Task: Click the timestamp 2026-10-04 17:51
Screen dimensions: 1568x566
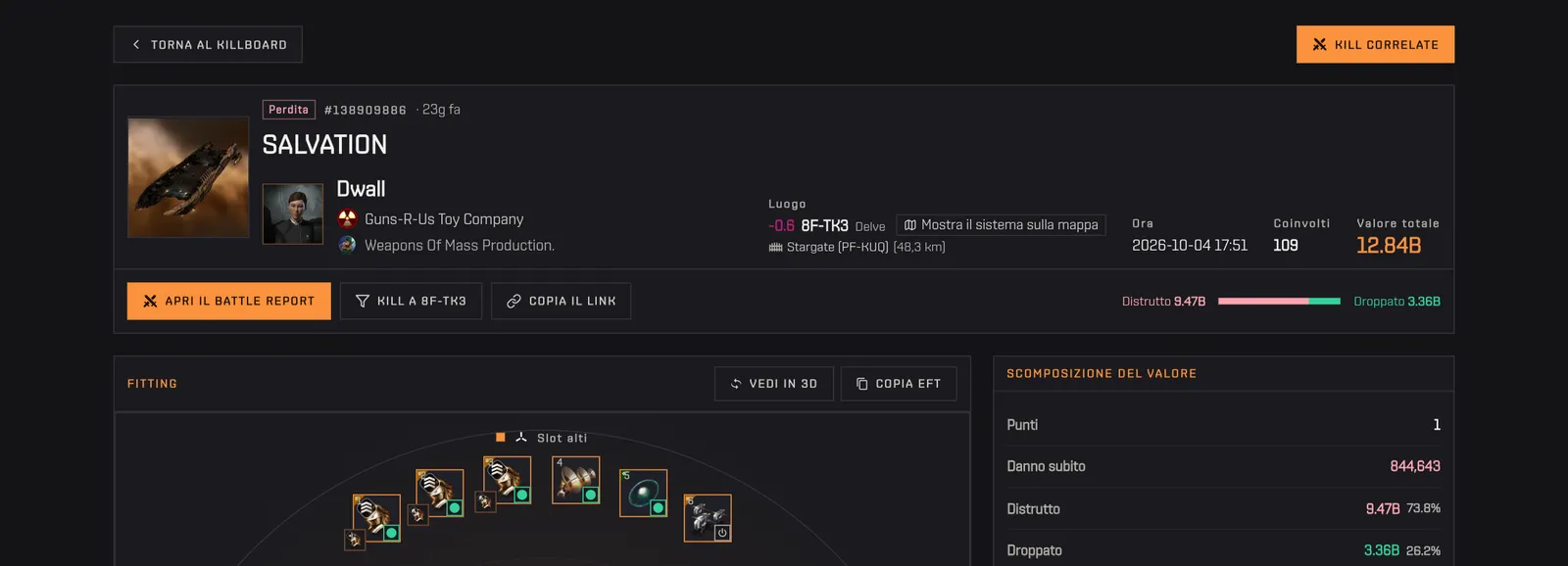Action: pos(1190,246)
